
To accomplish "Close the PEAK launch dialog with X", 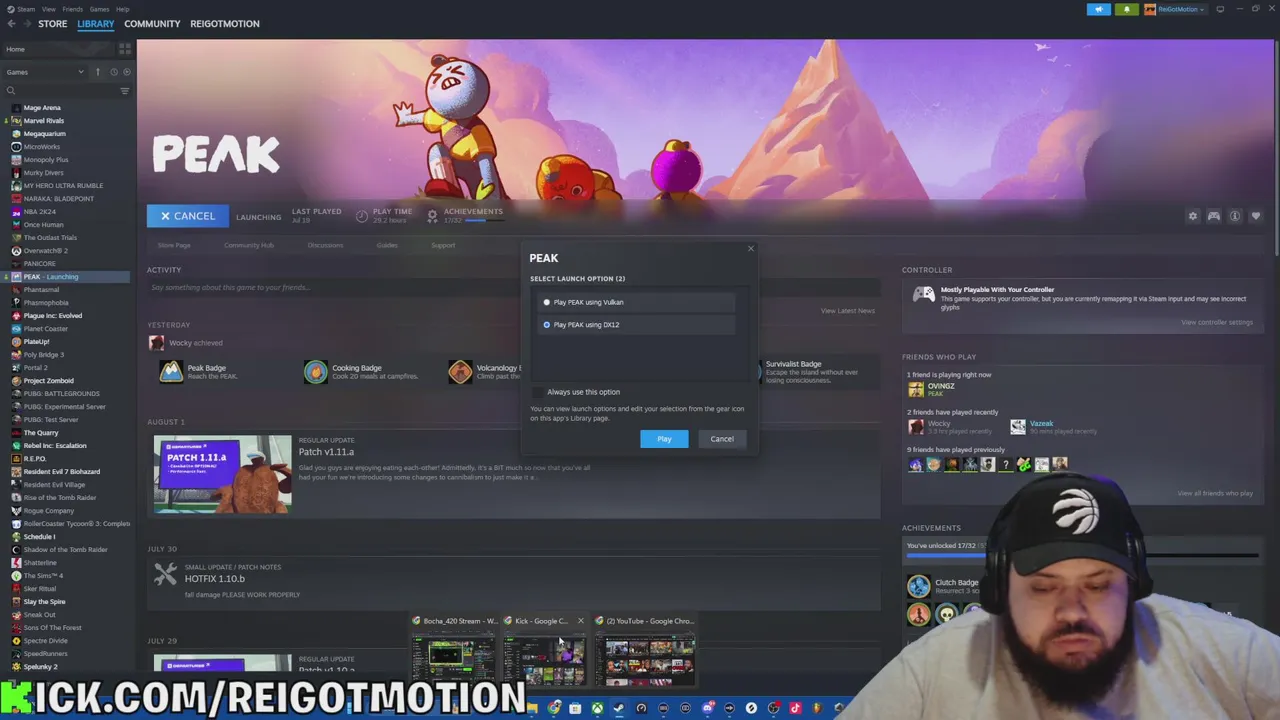I will click(751, 249).
